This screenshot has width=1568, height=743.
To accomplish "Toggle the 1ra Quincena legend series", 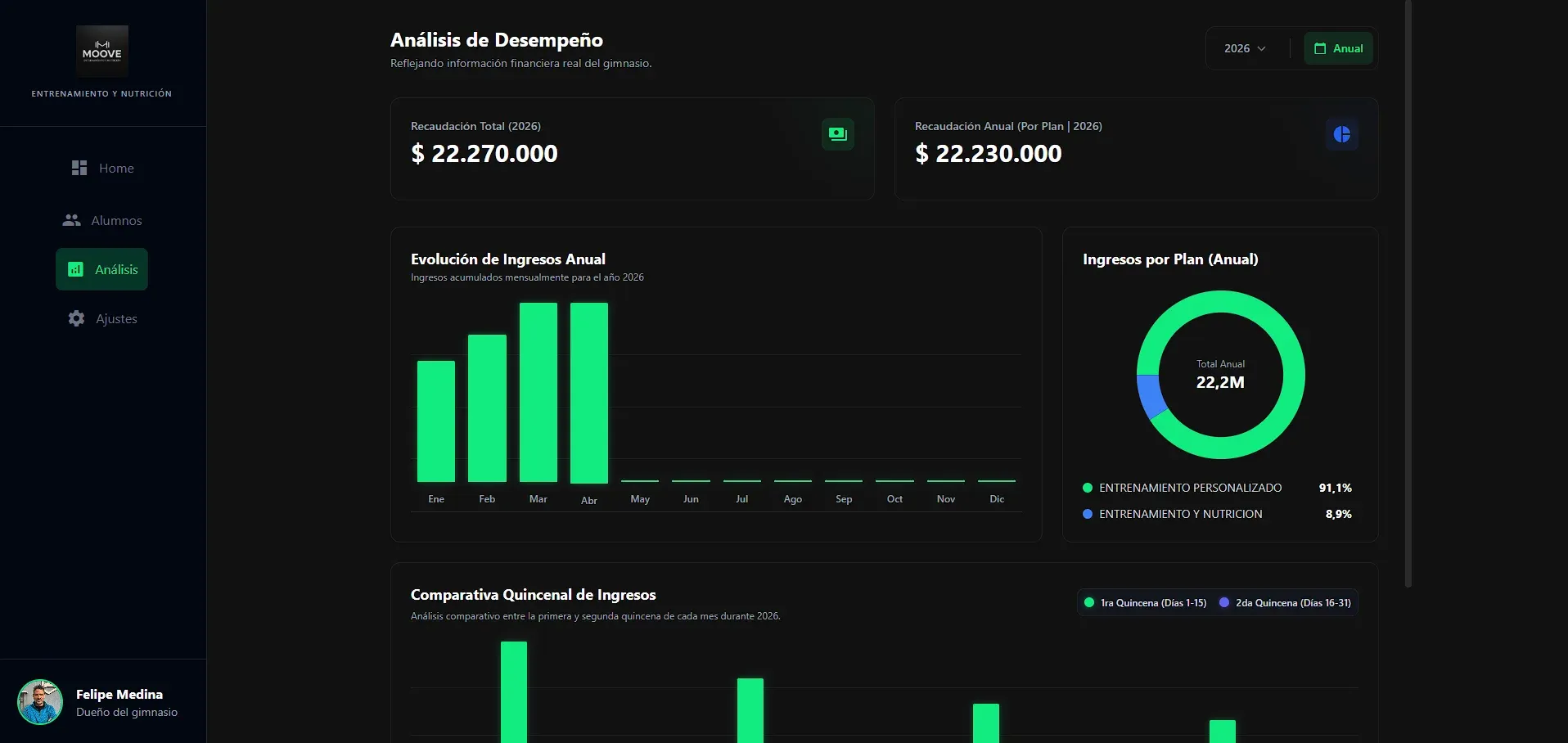I will 1145,603.
